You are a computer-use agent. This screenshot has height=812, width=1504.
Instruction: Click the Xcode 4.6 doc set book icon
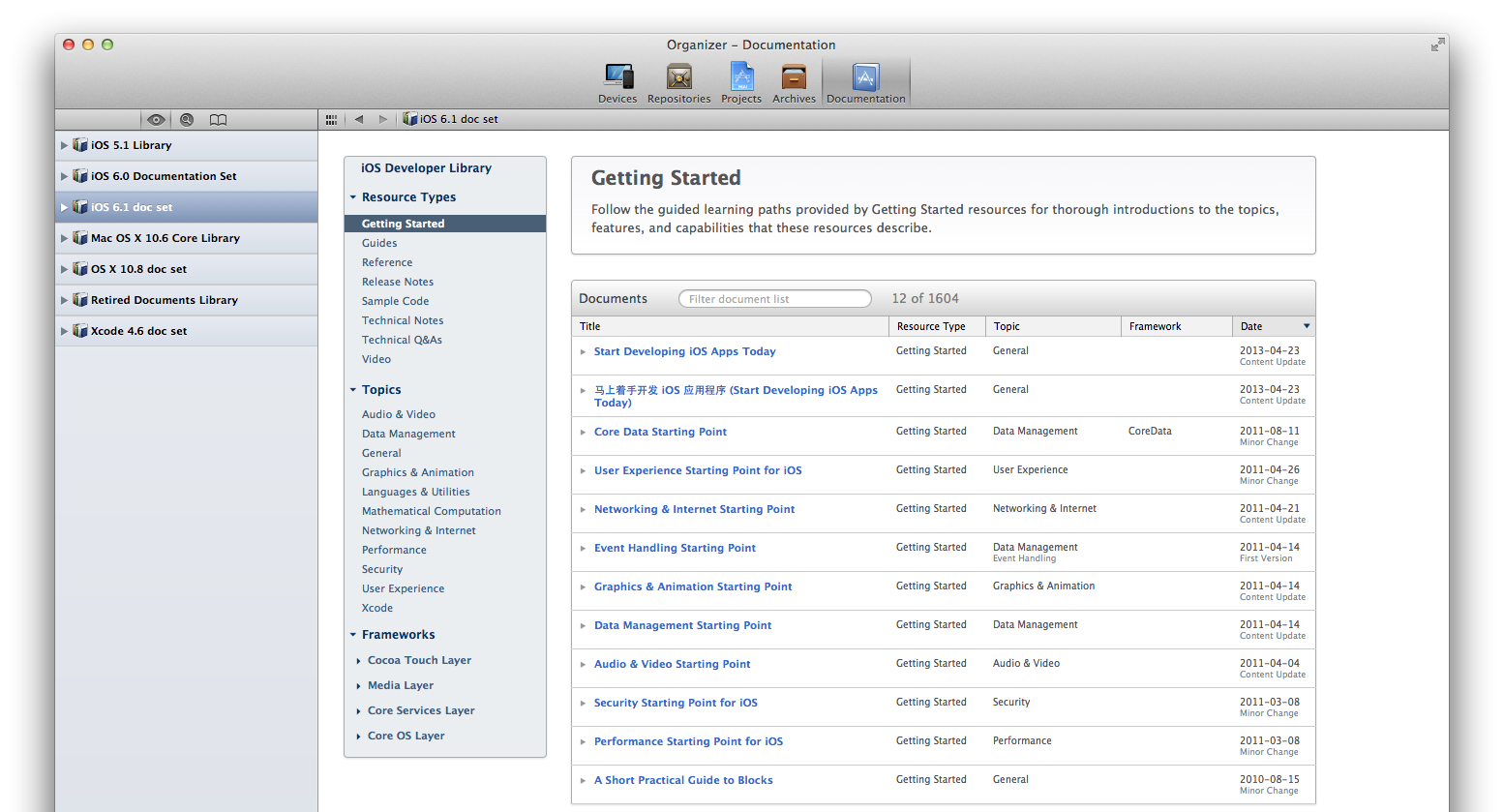(80, 331)
